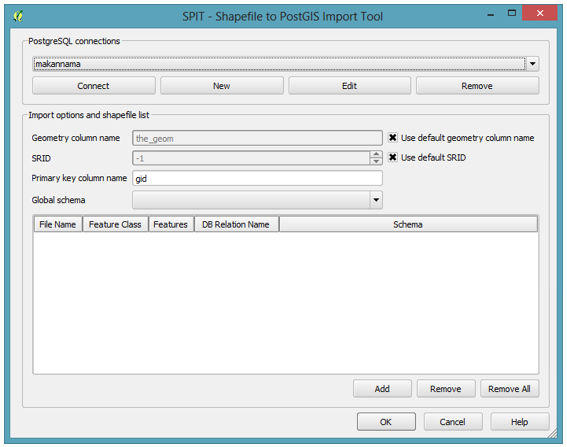The height and width of the screenshot is (447, 567).
Task: Increase the SRID value with the up arrow
Action: (x=376, y=154)
